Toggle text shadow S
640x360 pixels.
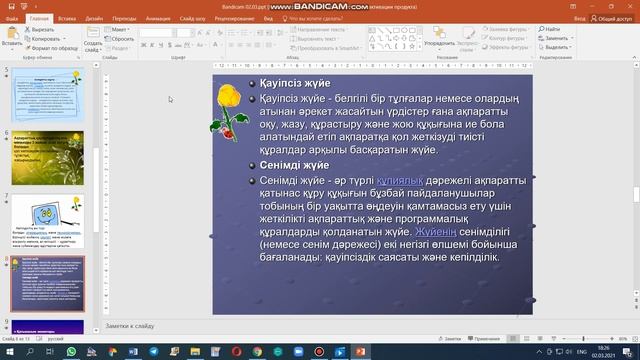click(x=170, y=45)
